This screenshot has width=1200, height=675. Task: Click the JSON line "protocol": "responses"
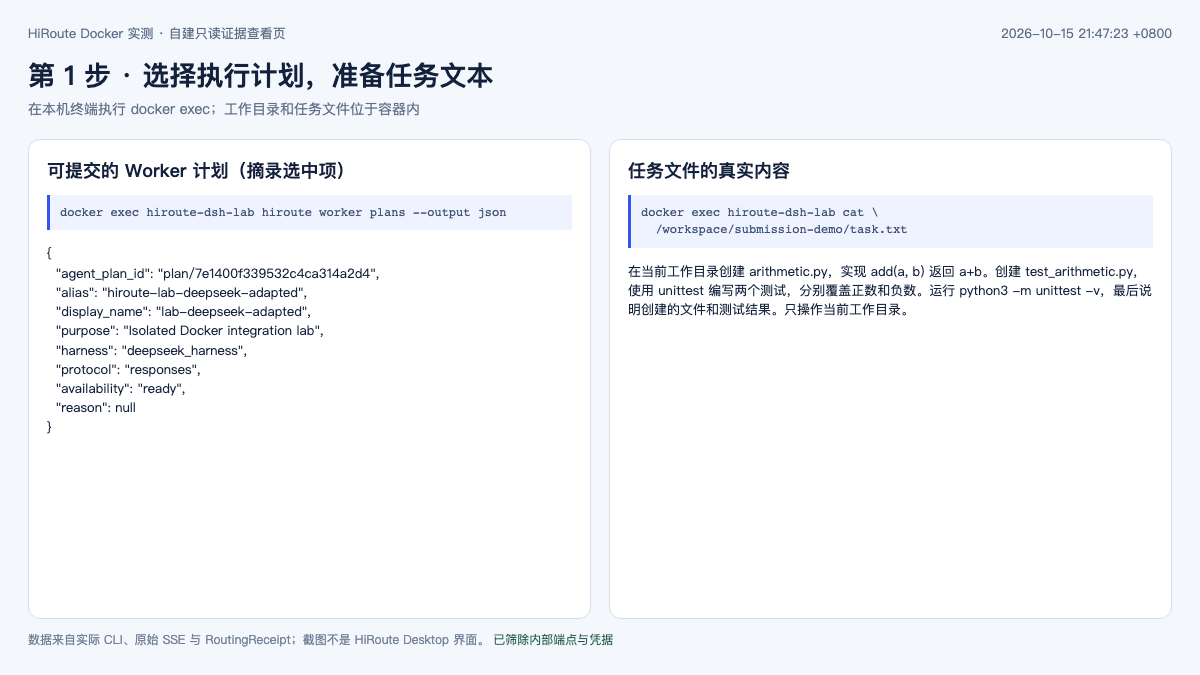pos(128,369)
